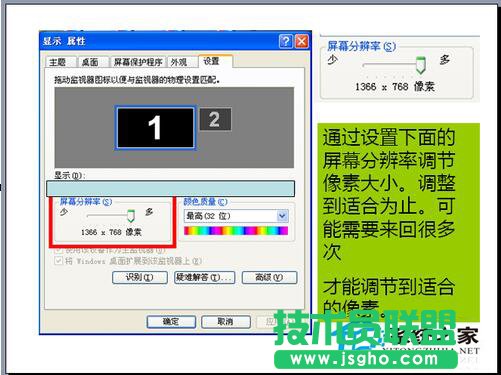The image size is (501, 375).
Task: Select monitor 1 thumbnail
Action: click(x=155, y=128)
